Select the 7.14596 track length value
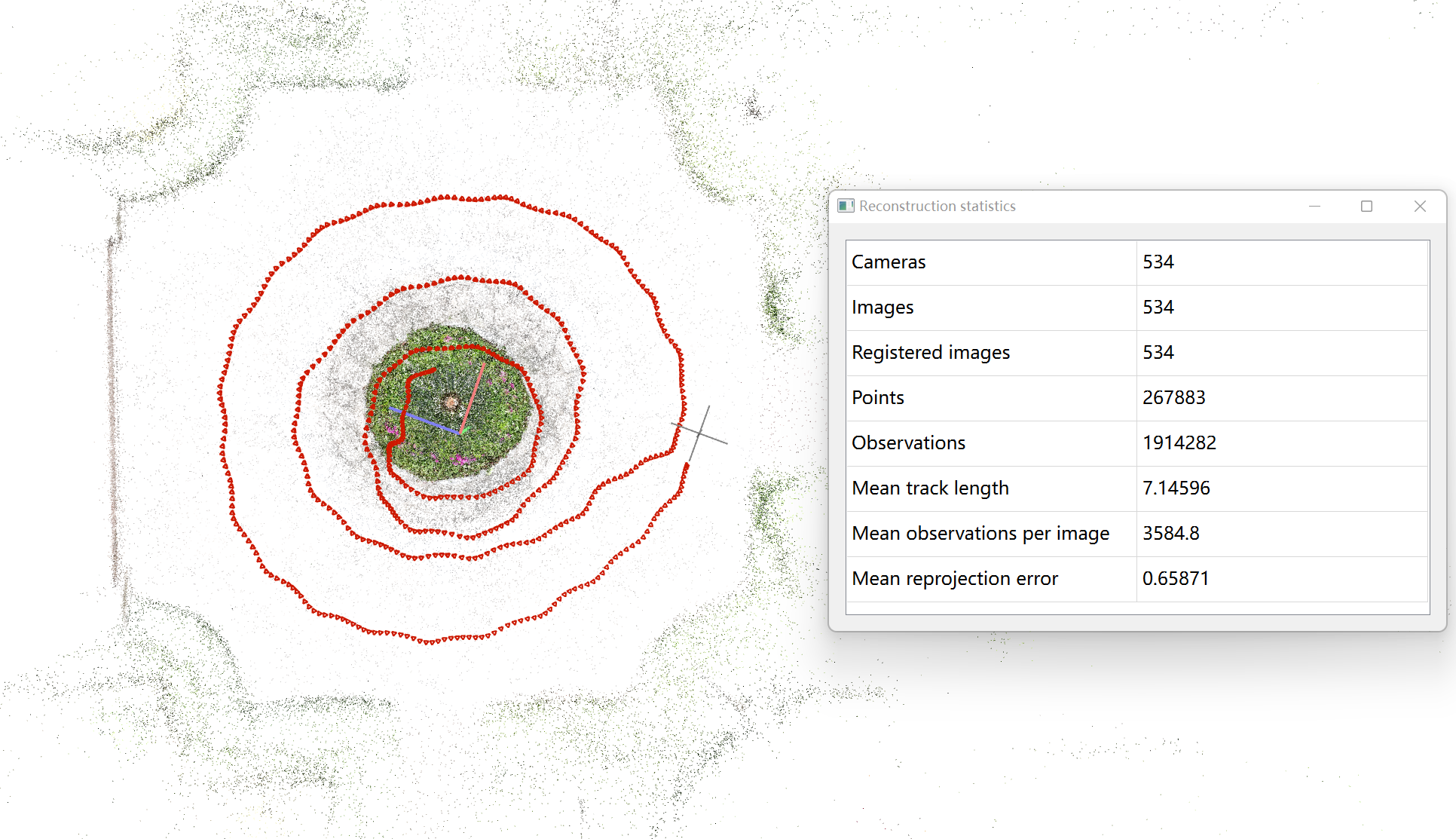The image size is (1456, 839). point(1282,488)
